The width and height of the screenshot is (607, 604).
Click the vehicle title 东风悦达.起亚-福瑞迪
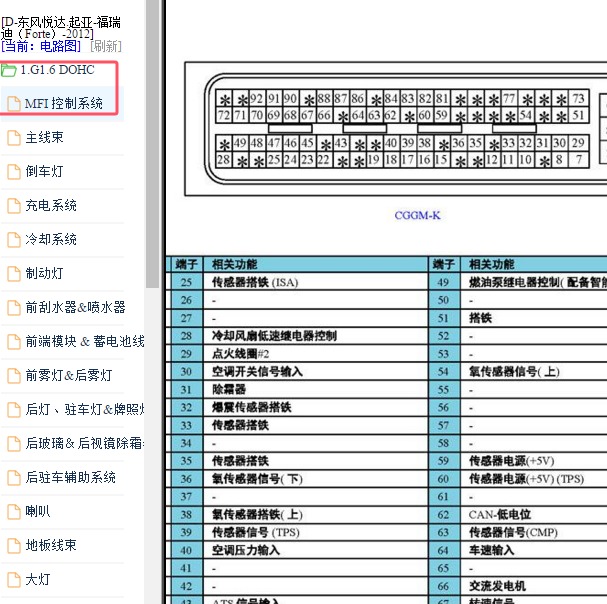pos(61,28)
